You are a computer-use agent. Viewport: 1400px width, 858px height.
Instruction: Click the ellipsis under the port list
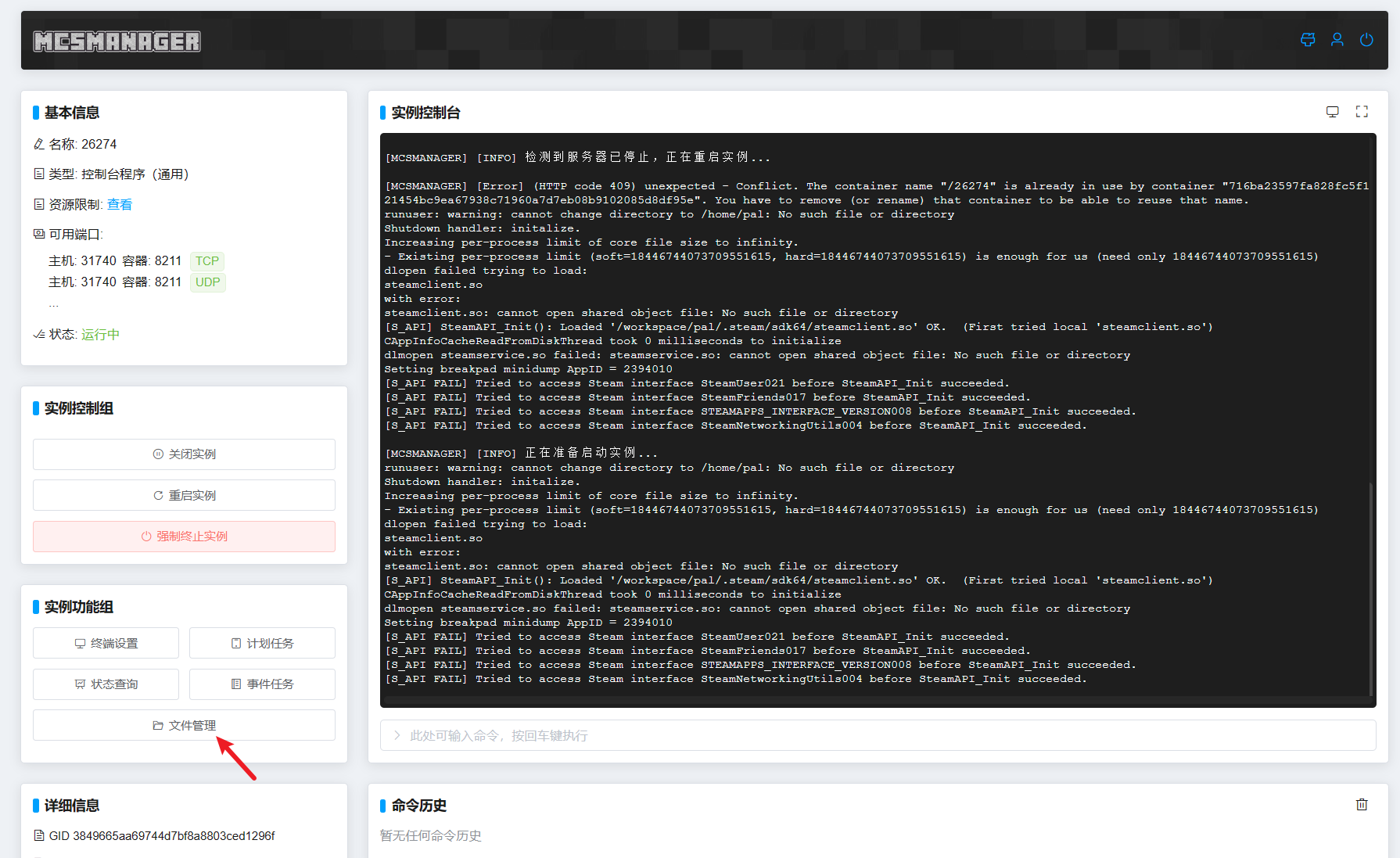pyautogui.click(x=53, y=303)
